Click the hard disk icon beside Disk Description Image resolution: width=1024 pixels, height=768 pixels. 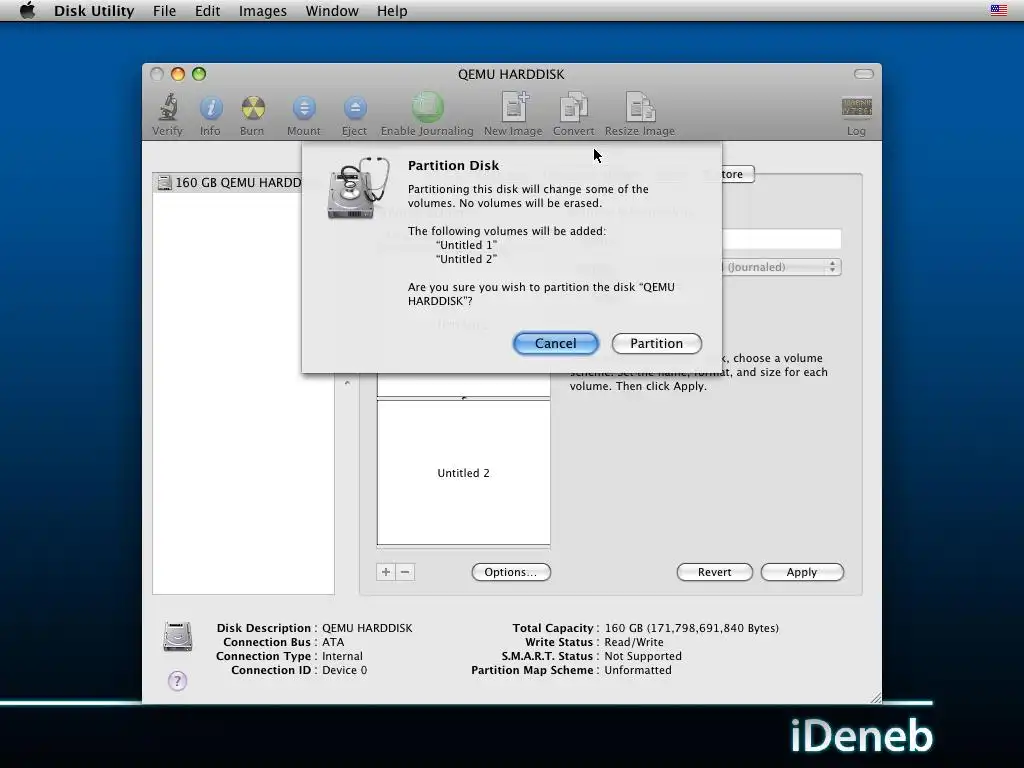coord(178,637)
